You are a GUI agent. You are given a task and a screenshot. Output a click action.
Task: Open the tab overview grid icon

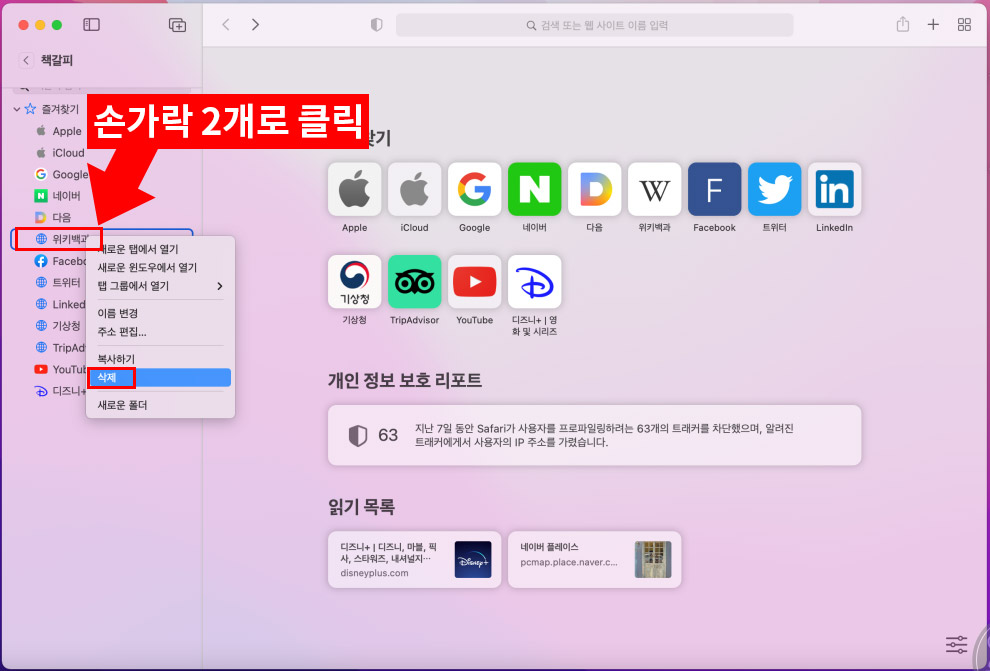964,24
